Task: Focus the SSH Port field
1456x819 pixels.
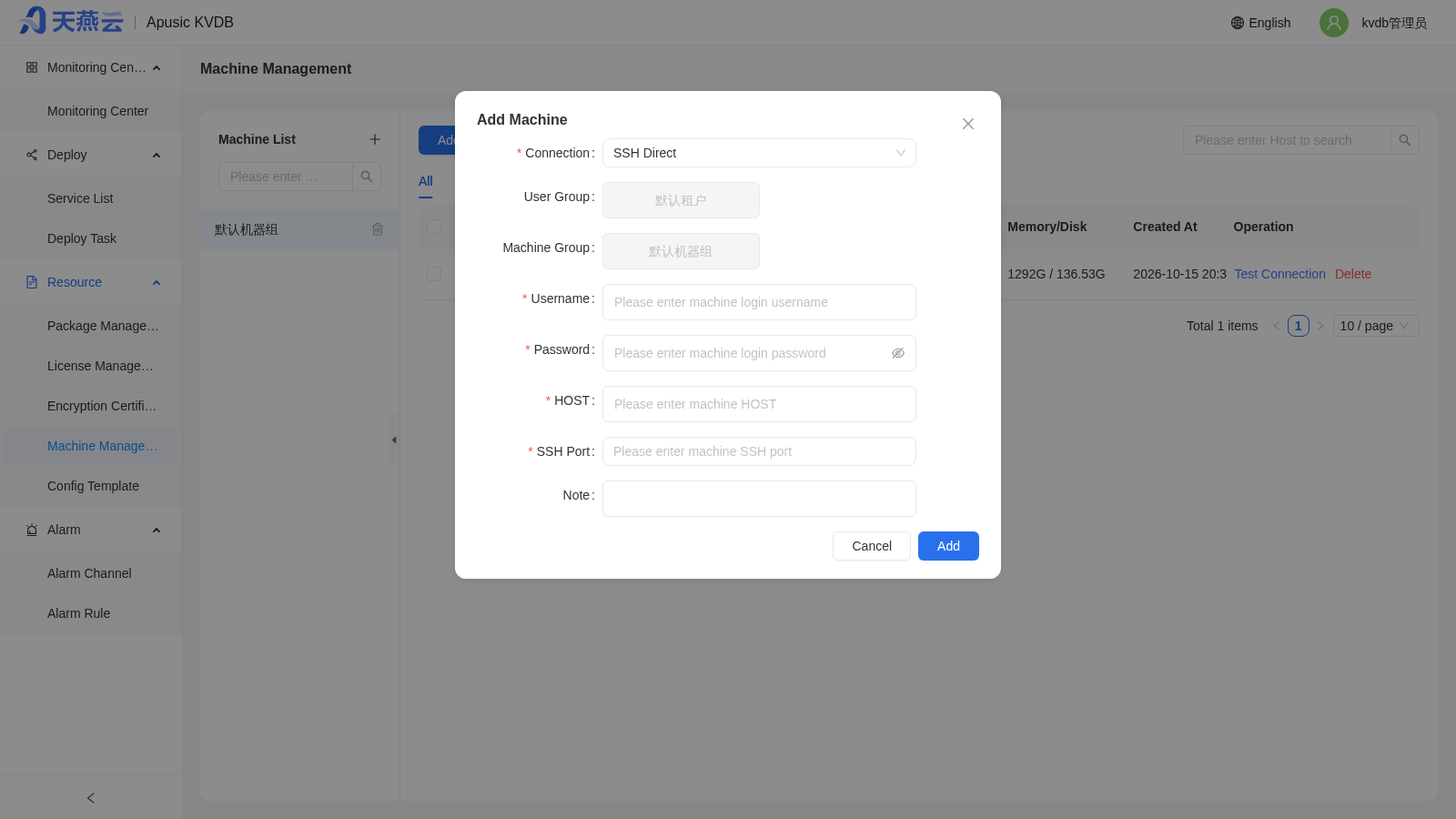Action: [759, 451]
